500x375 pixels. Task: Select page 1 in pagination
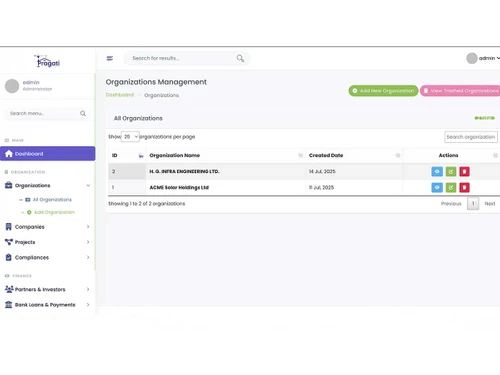click(473, 204)
